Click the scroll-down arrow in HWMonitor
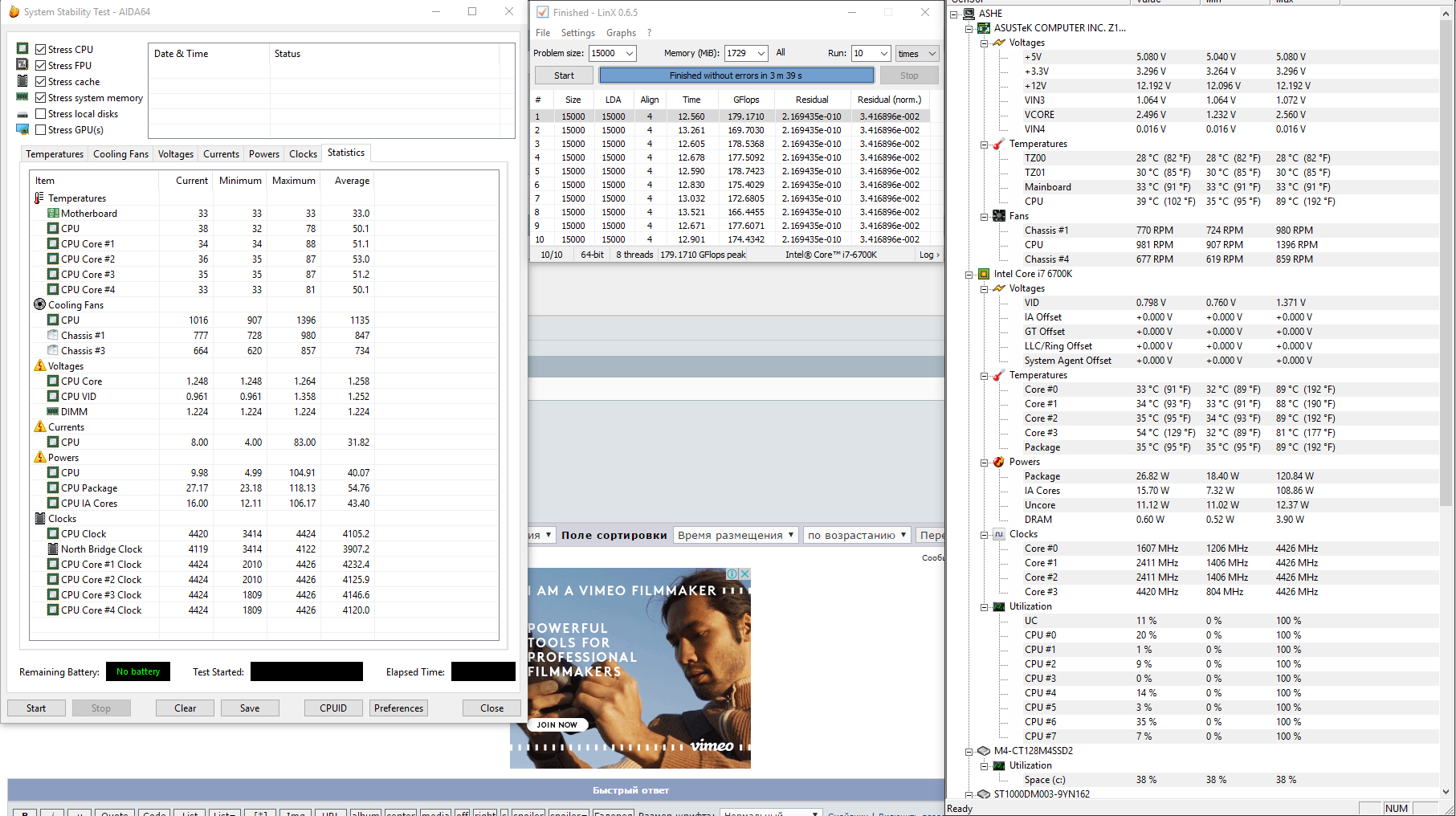Image resolution: width=1456 pixels, height=816 pixels. pyautogui.click(x=1446, y=791)
